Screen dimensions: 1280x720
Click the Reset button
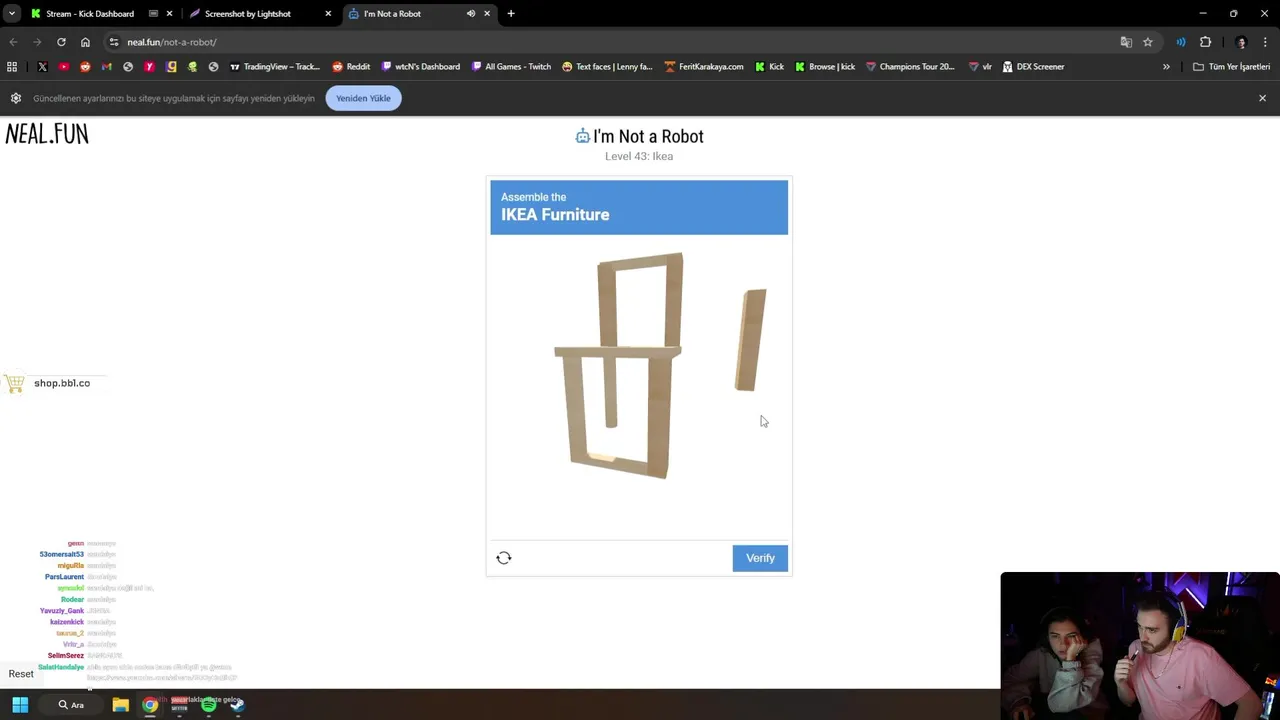21,674
